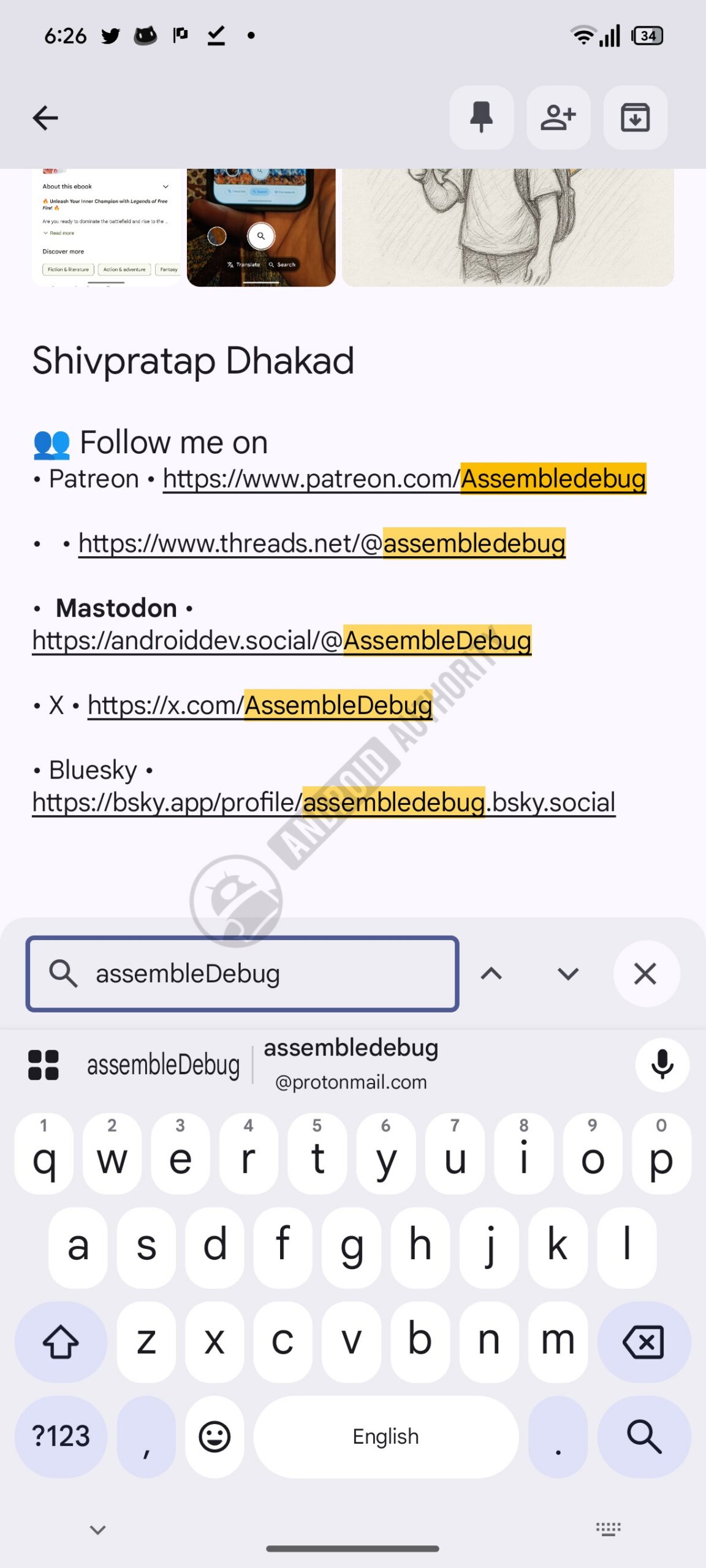Tap the assembleDebug search input field
Image resolution: width=706 pixels, height=1568 pixels.
pos(243,973)
